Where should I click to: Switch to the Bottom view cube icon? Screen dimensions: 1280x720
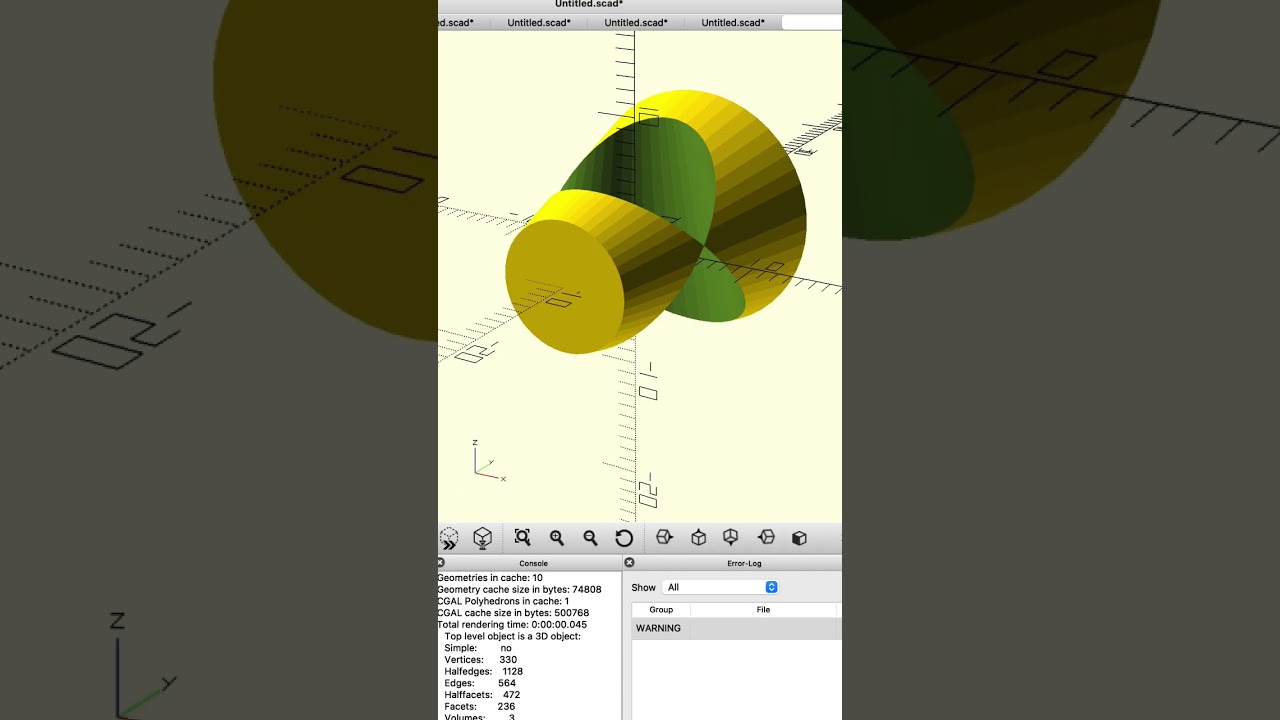coord(731,538)
